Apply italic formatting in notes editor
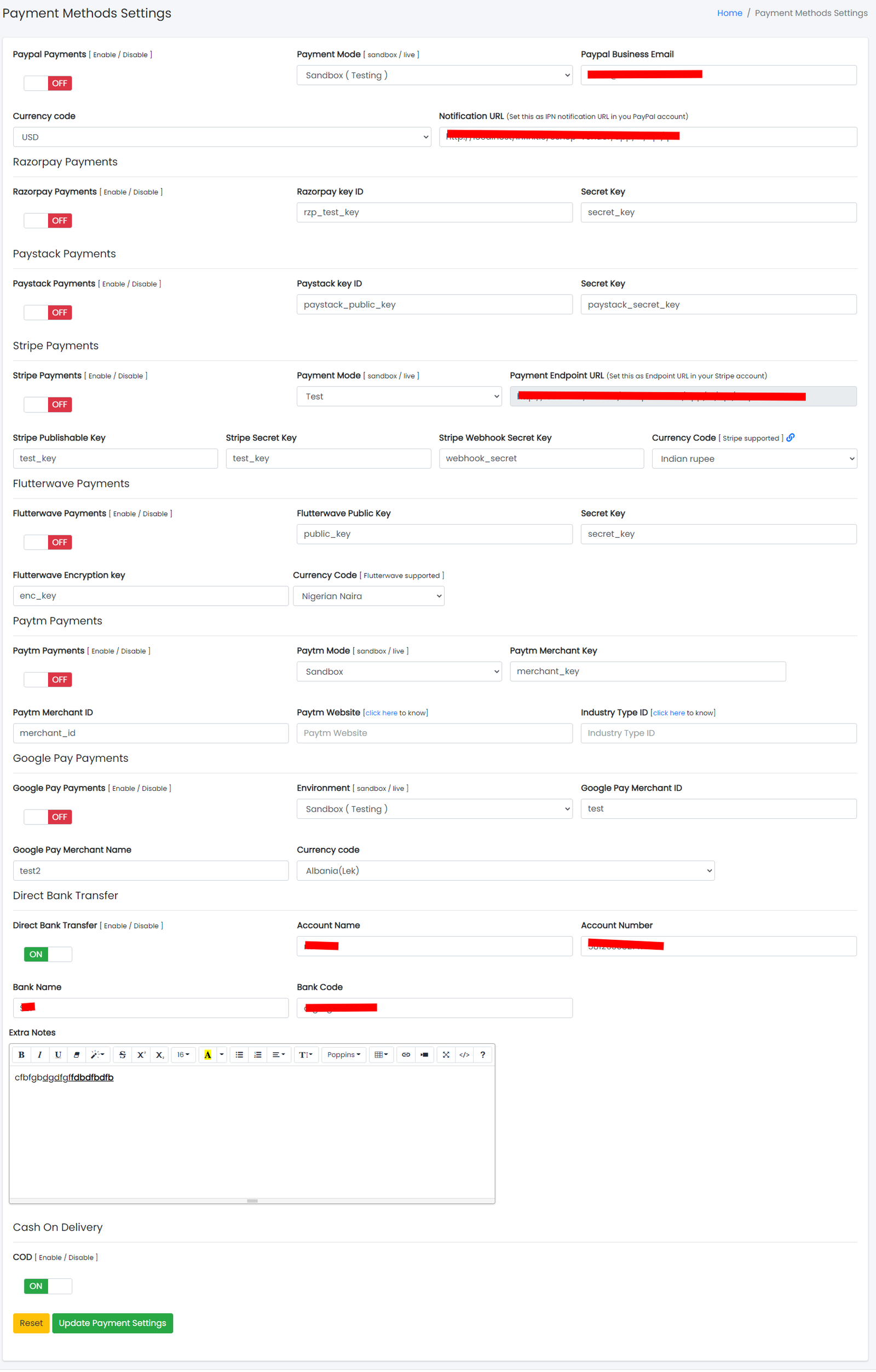 [x=39, y=1055]
